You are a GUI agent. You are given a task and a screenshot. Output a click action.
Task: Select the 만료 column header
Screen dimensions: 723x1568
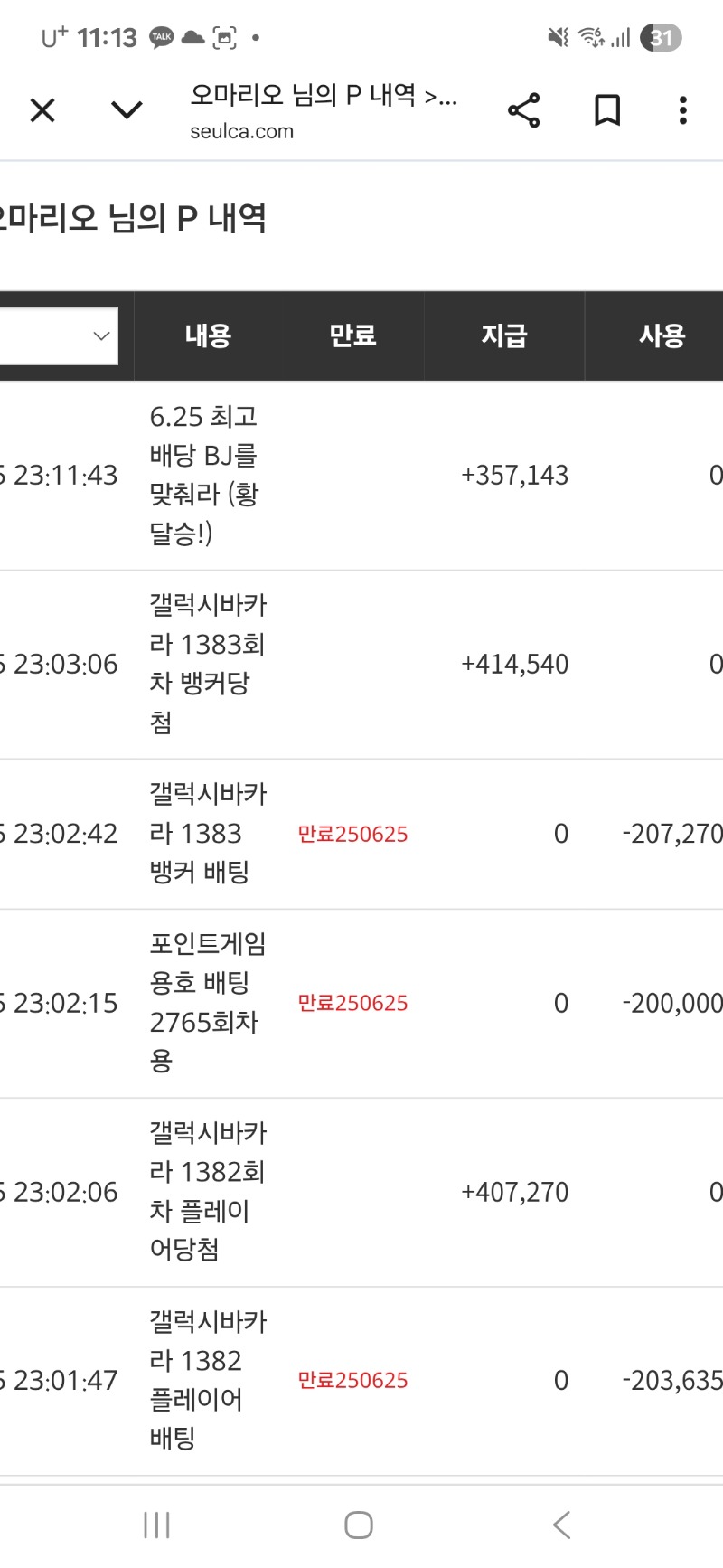coord(352,336)
